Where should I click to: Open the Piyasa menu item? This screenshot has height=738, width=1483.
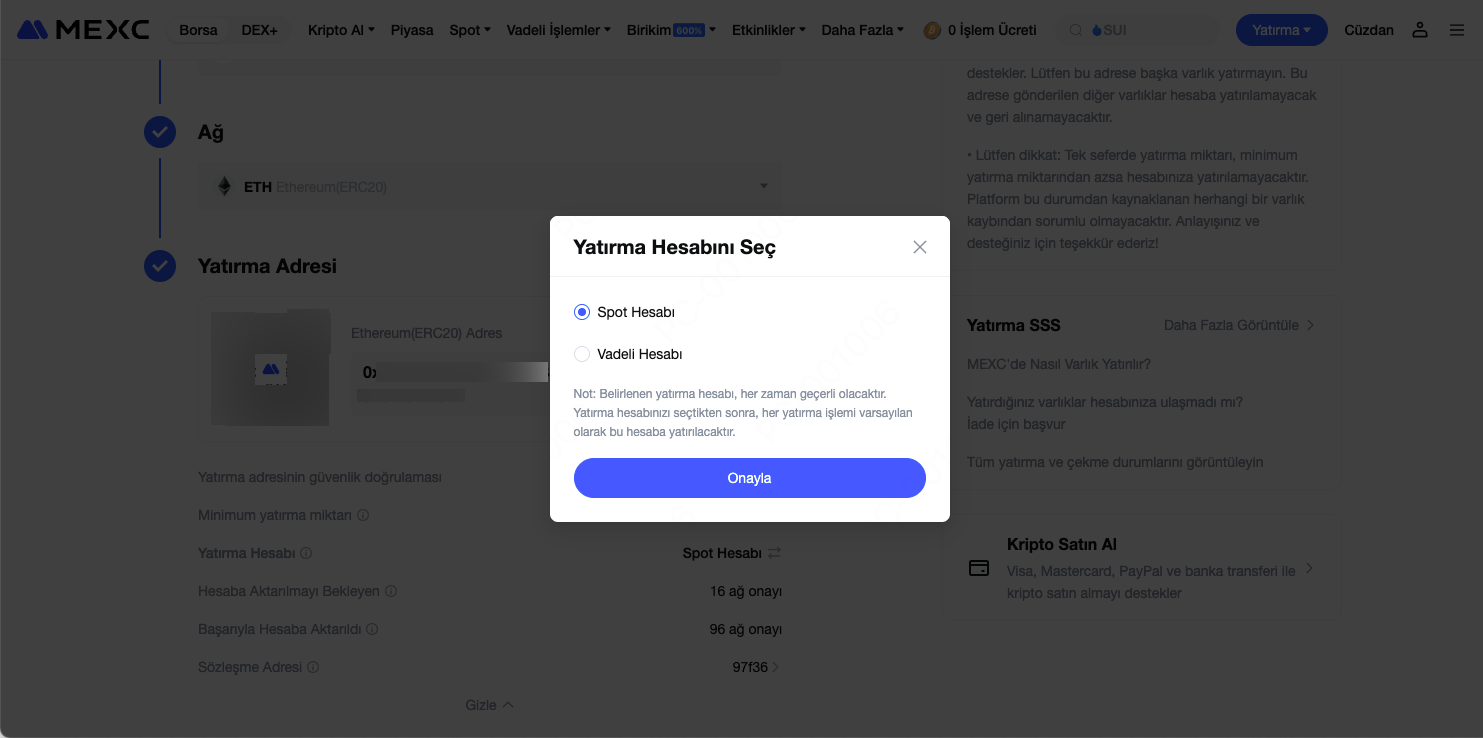coord(412,30)
